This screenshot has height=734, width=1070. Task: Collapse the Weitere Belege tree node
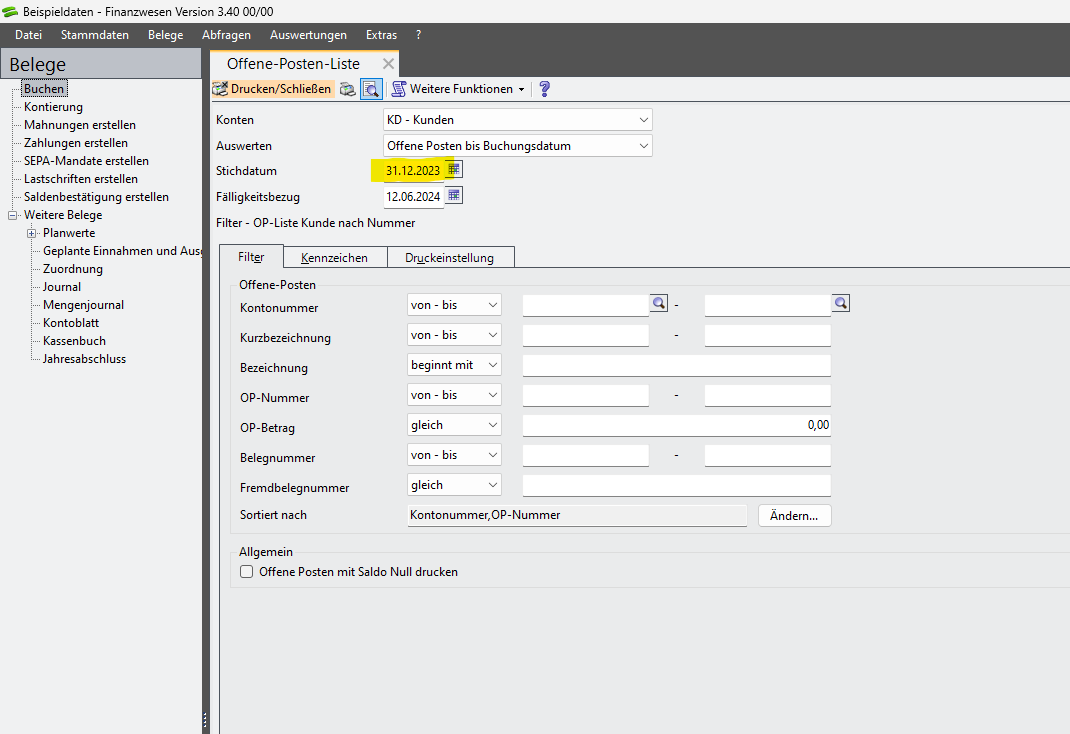13,215
